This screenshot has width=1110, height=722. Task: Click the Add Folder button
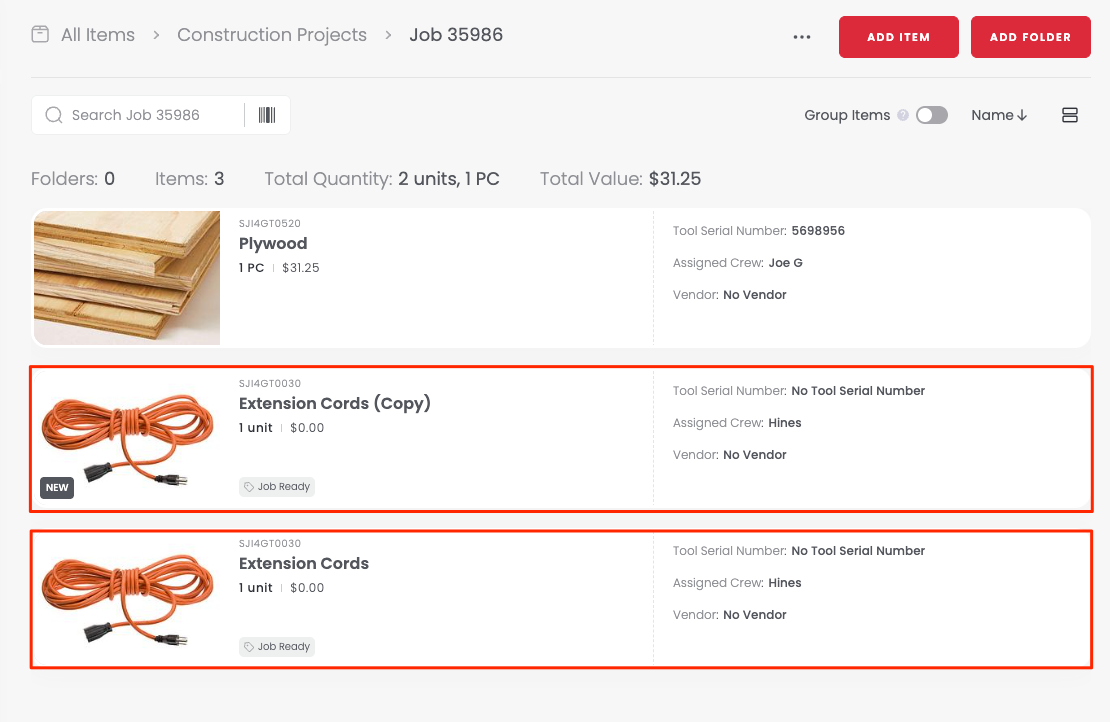point(1030,37)
